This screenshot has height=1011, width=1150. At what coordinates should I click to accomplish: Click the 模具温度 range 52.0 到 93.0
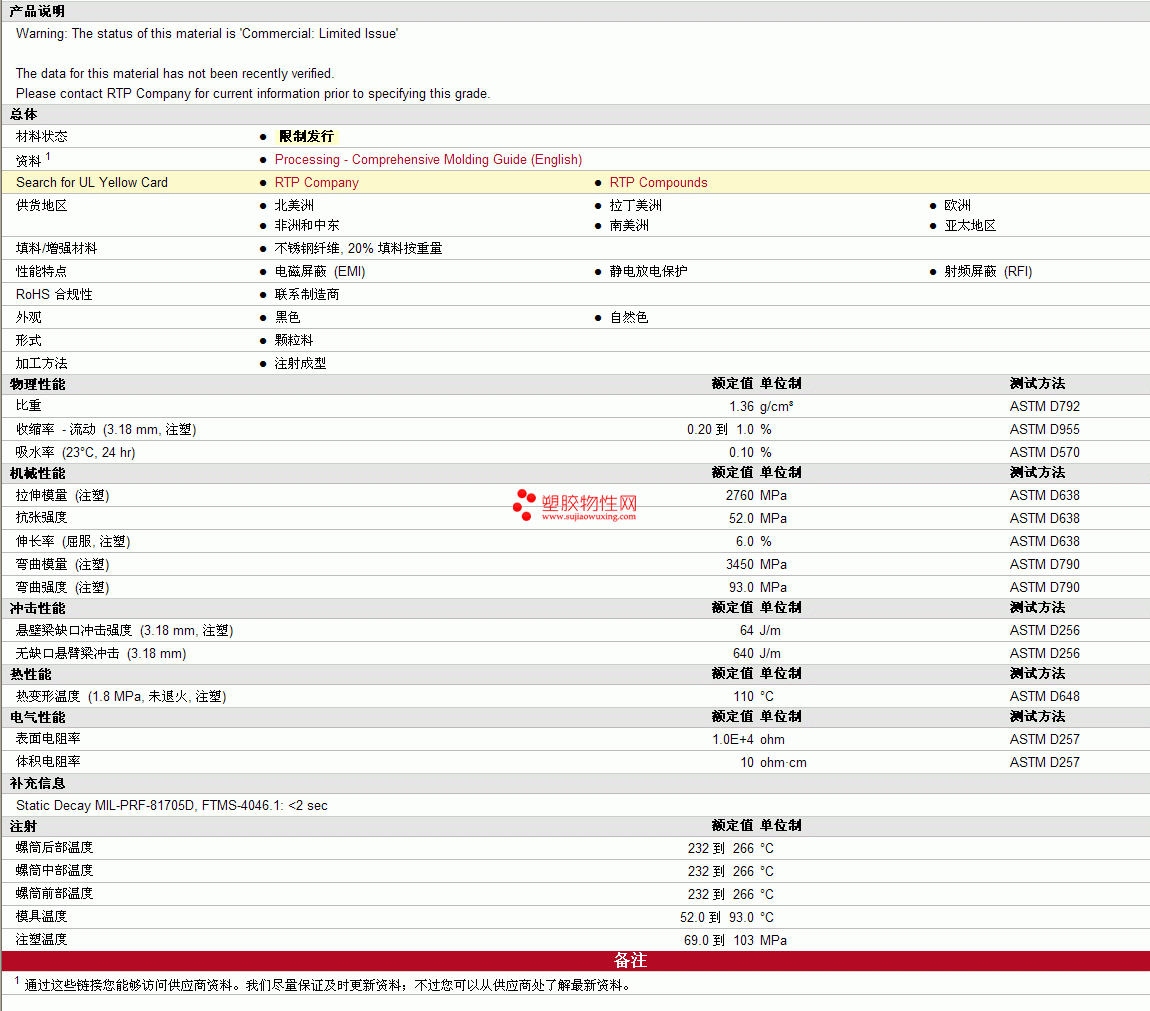point(717,917)
